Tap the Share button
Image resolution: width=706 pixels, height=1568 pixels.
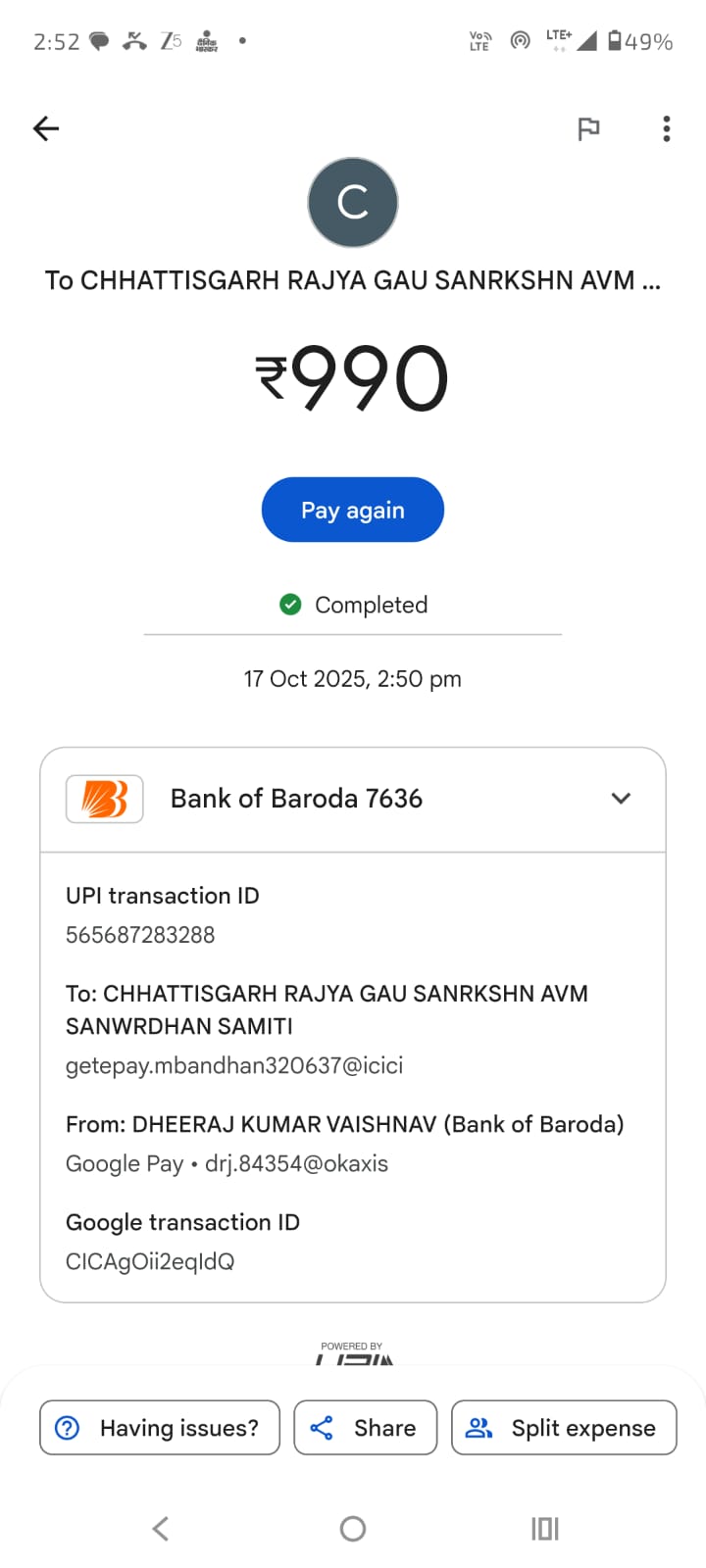click(x=366, y=1428)
